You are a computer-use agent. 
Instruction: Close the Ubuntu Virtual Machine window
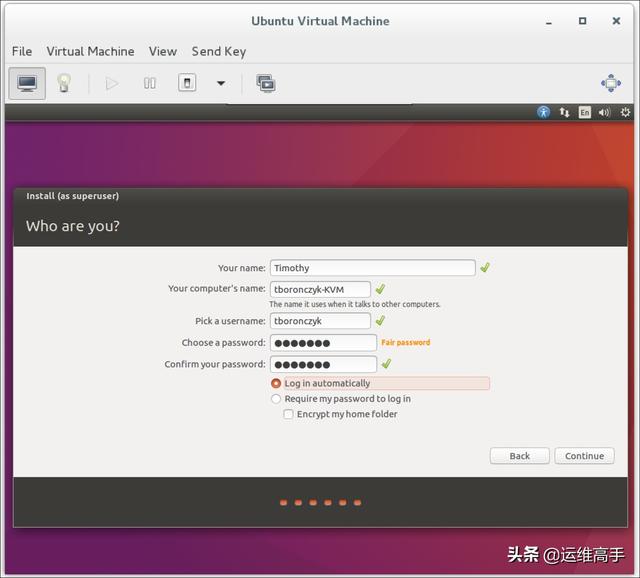[x=616, y=21]
